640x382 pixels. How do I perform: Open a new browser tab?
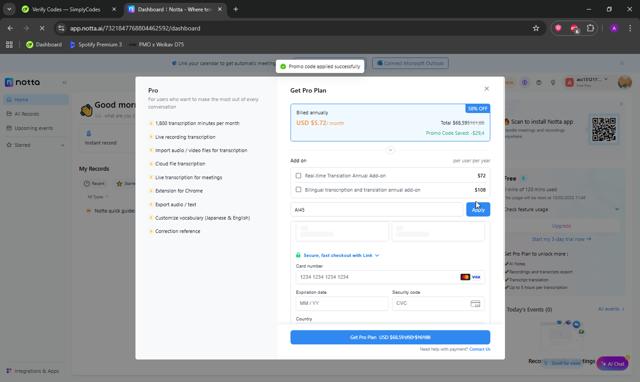pos(236,9)
